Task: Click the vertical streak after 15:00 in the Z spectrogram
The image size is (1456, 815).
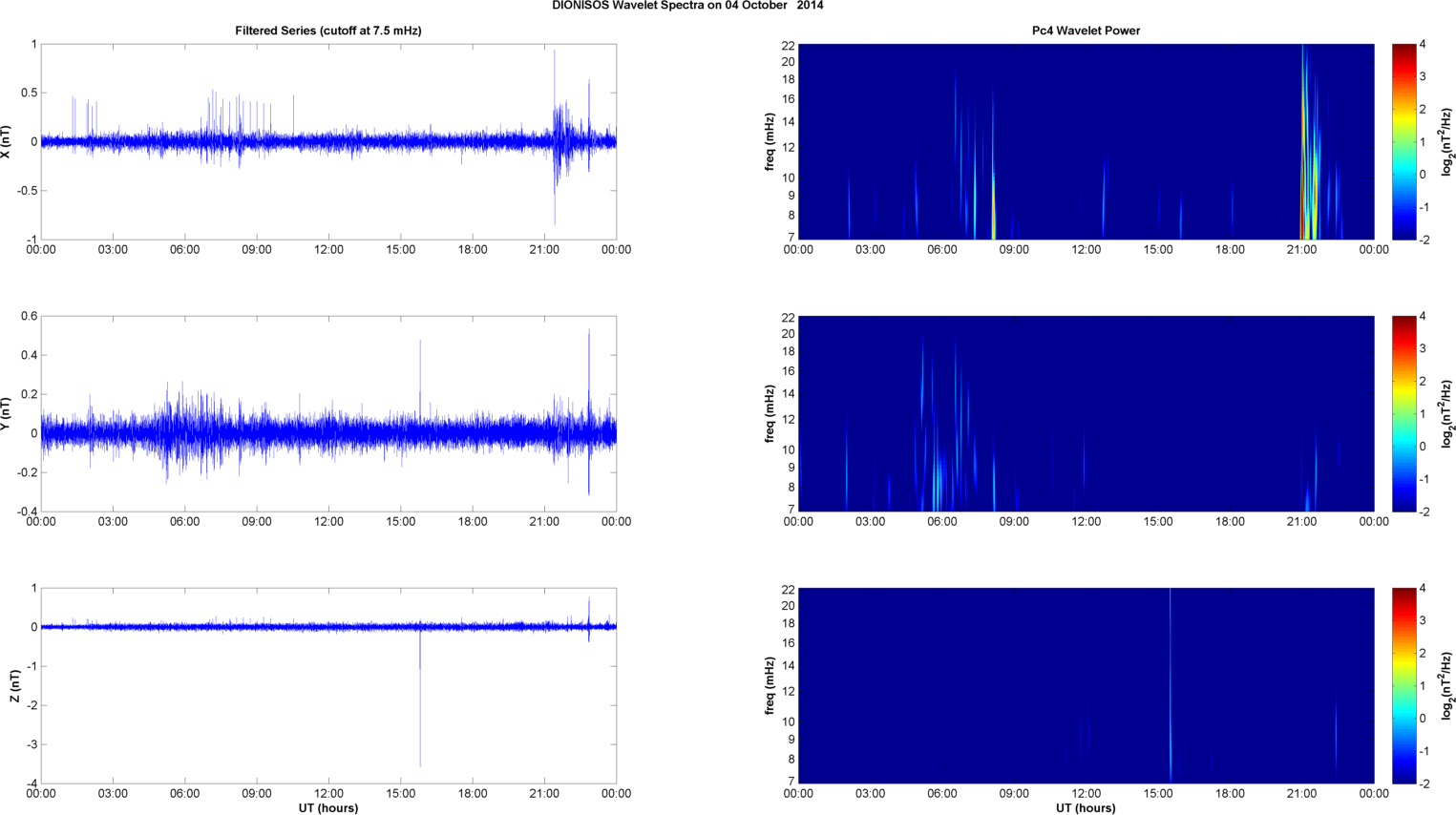Action: [1171, 685]
